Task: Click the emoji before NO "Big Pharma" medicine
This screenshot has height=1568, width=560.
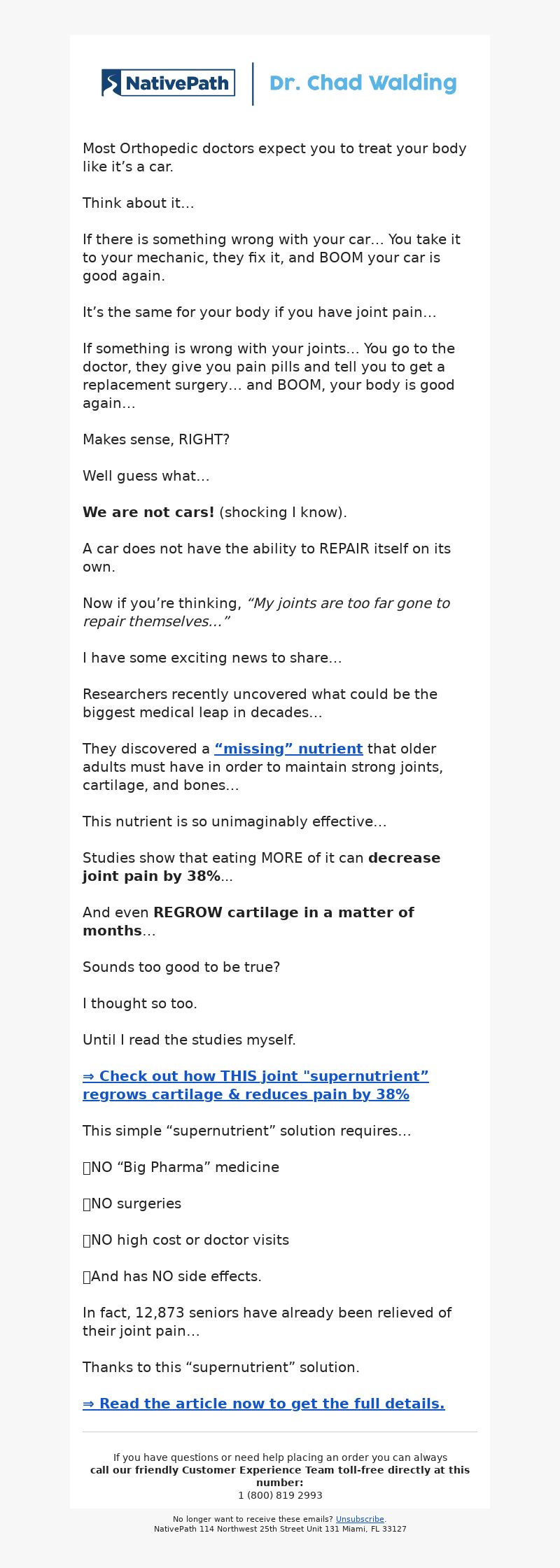Action: click(x=87, y=1167)
